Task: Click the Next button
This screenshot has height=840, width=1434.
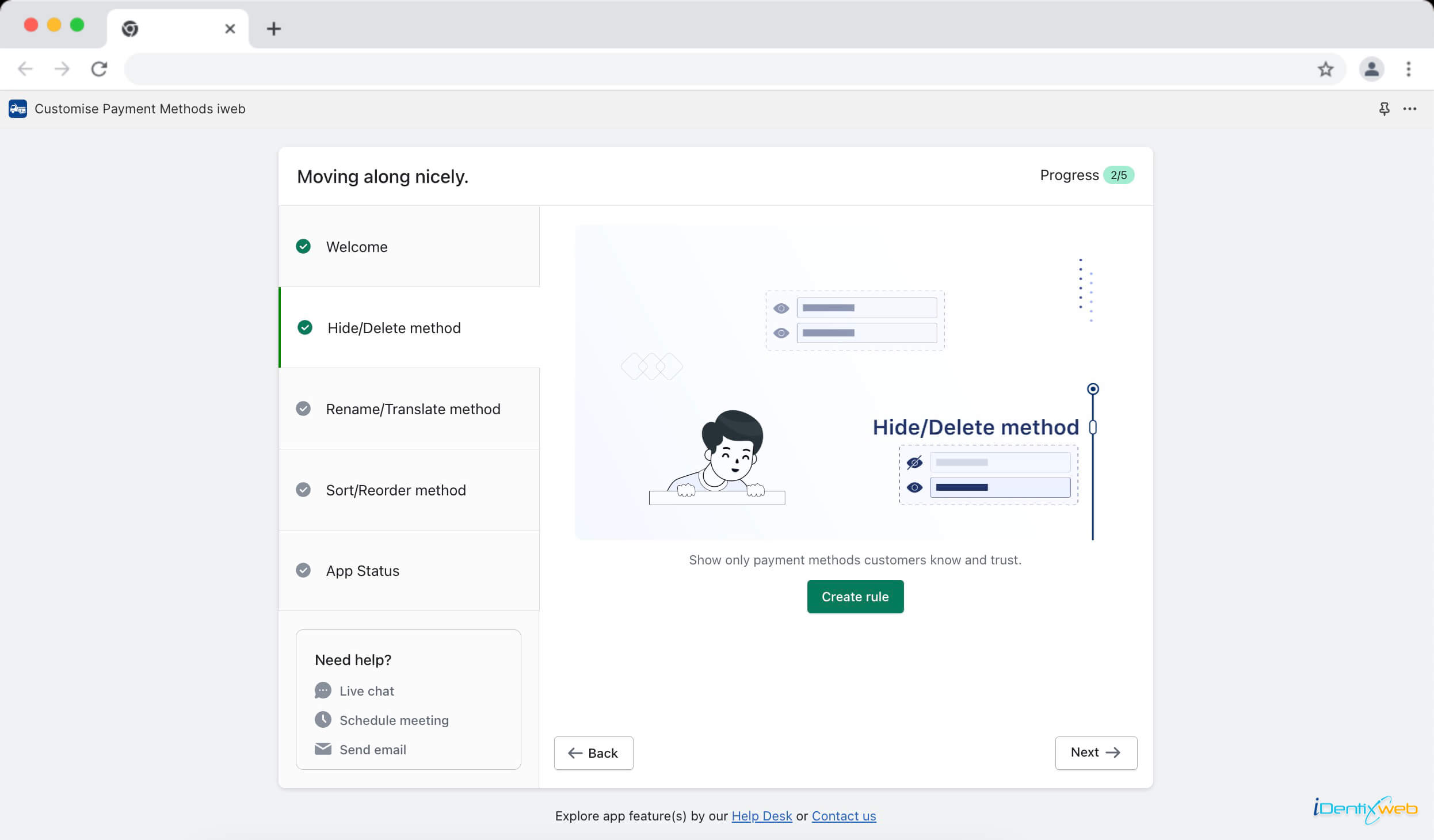Action: pos(1096,753)
